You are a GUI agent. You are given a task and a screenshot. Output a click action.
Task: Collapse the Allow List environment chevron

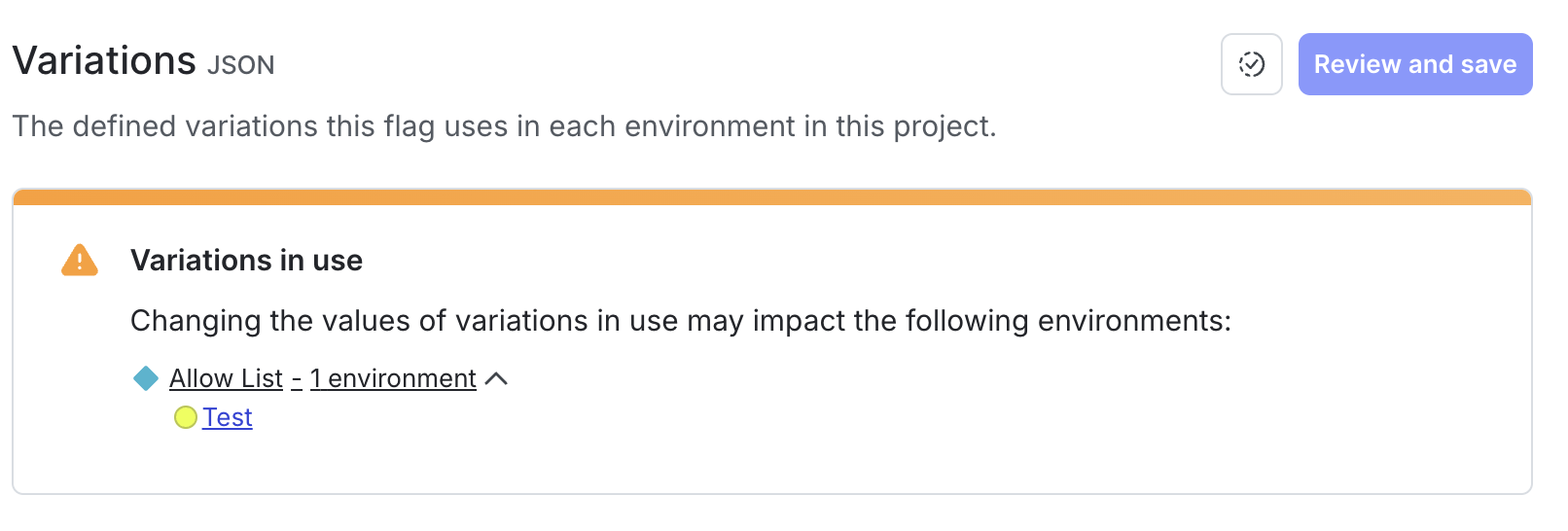pos(496,378)
